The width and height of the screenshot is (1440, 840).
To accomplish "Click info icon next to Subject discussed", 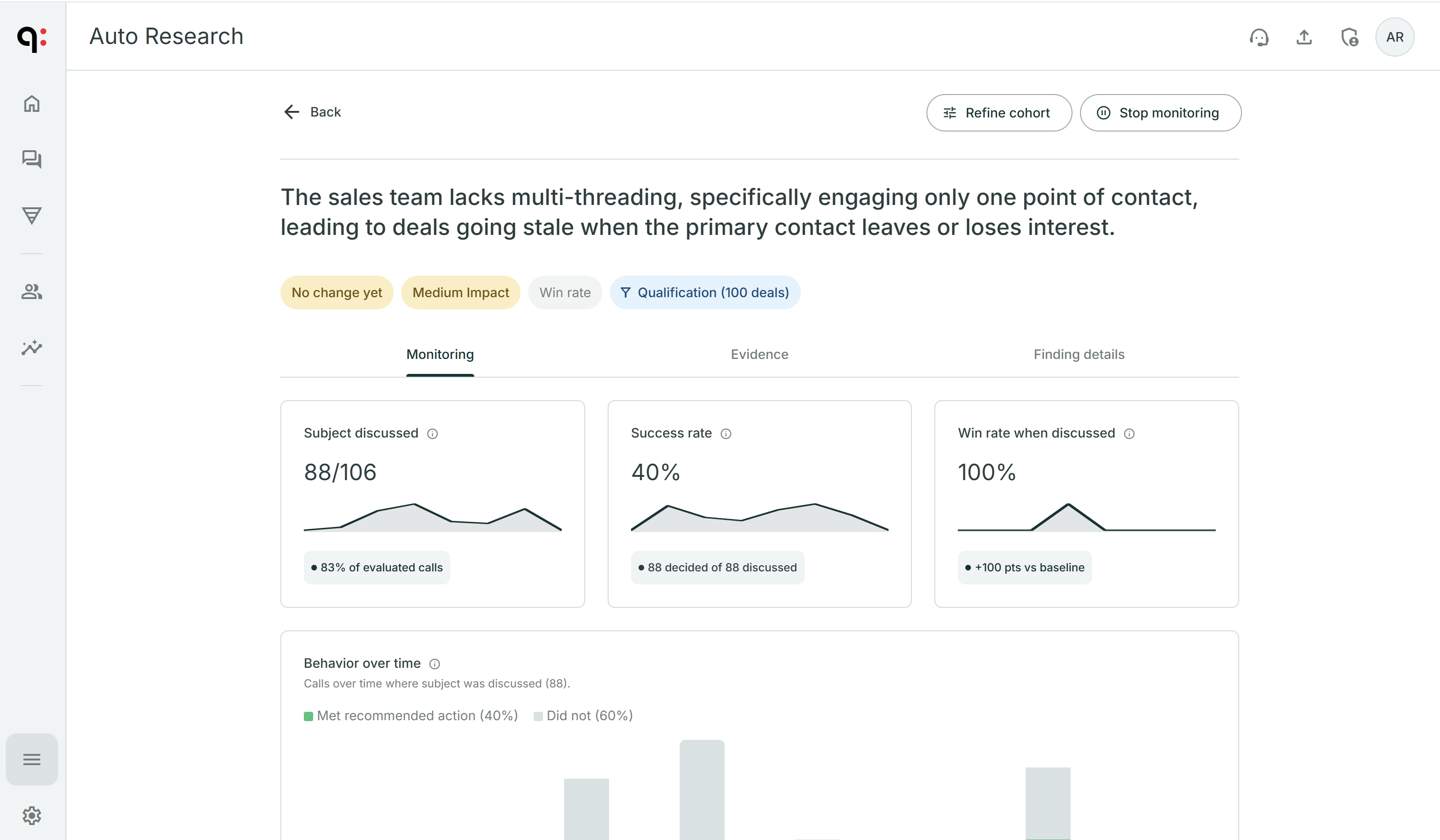I will pos(433,434).
